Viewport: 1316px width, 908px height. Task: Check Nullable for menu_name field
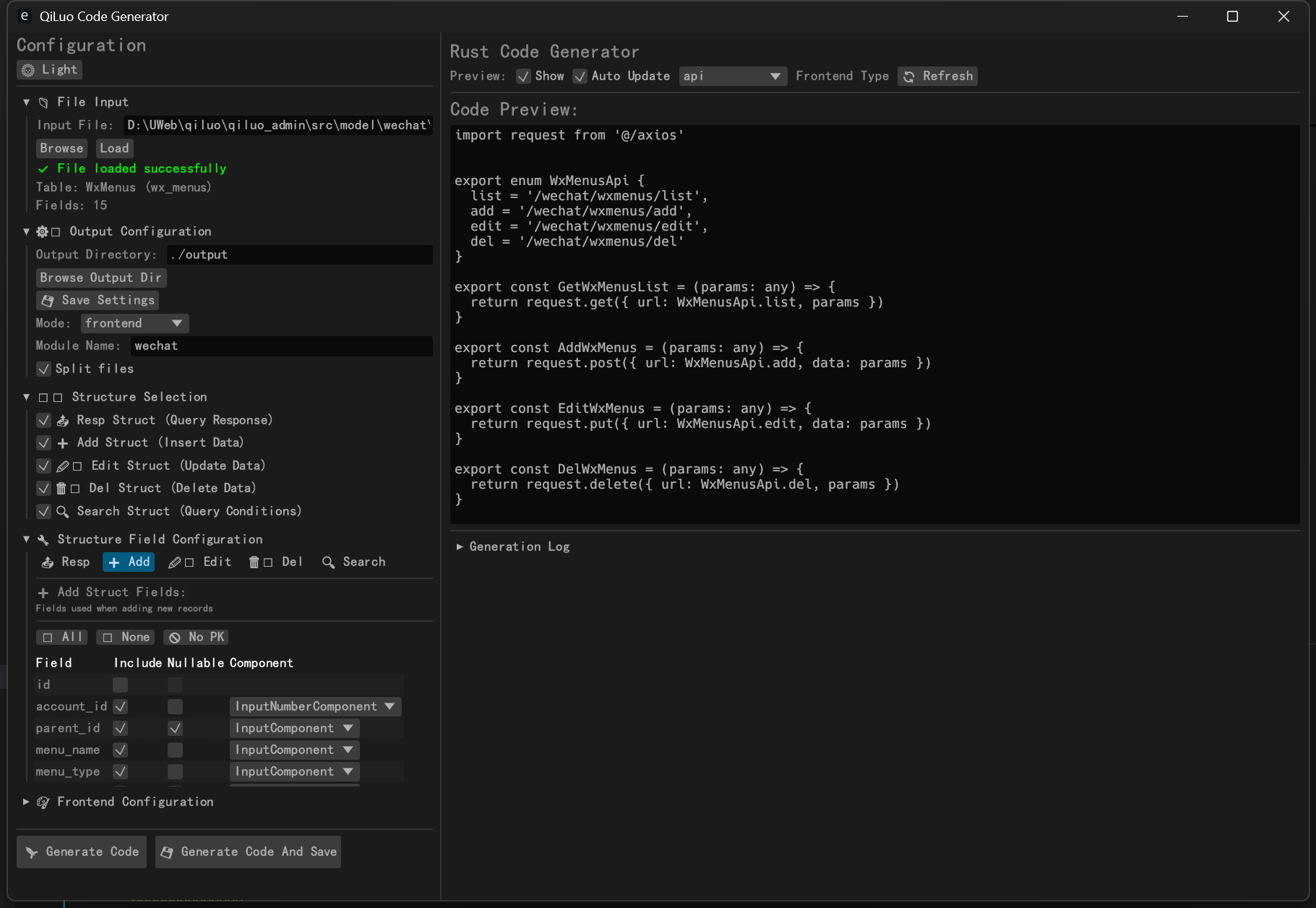(x=176, y=750)
